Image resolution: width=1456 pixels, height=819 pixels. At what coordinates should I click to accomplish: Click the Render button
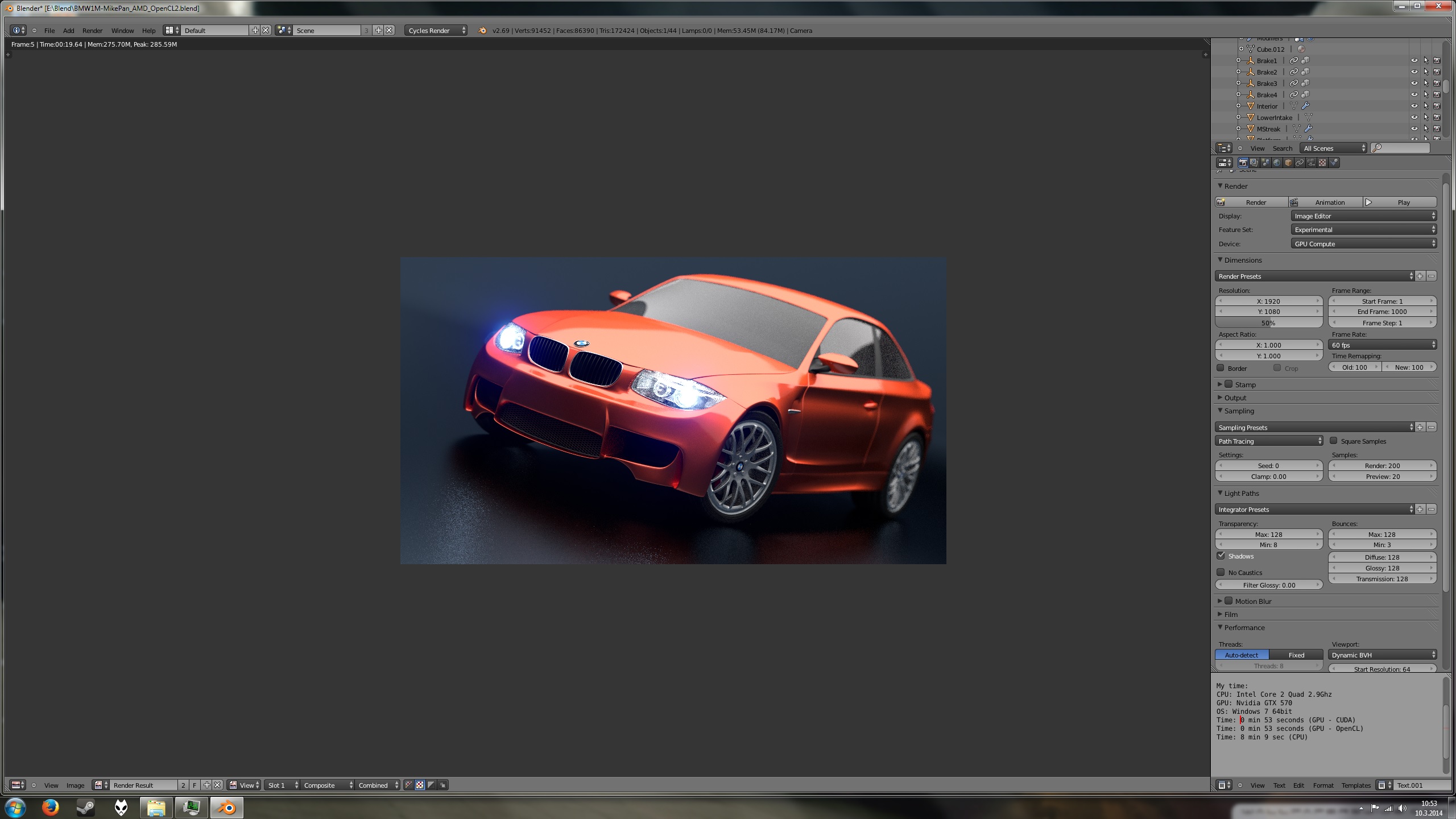pos(1252,202)
